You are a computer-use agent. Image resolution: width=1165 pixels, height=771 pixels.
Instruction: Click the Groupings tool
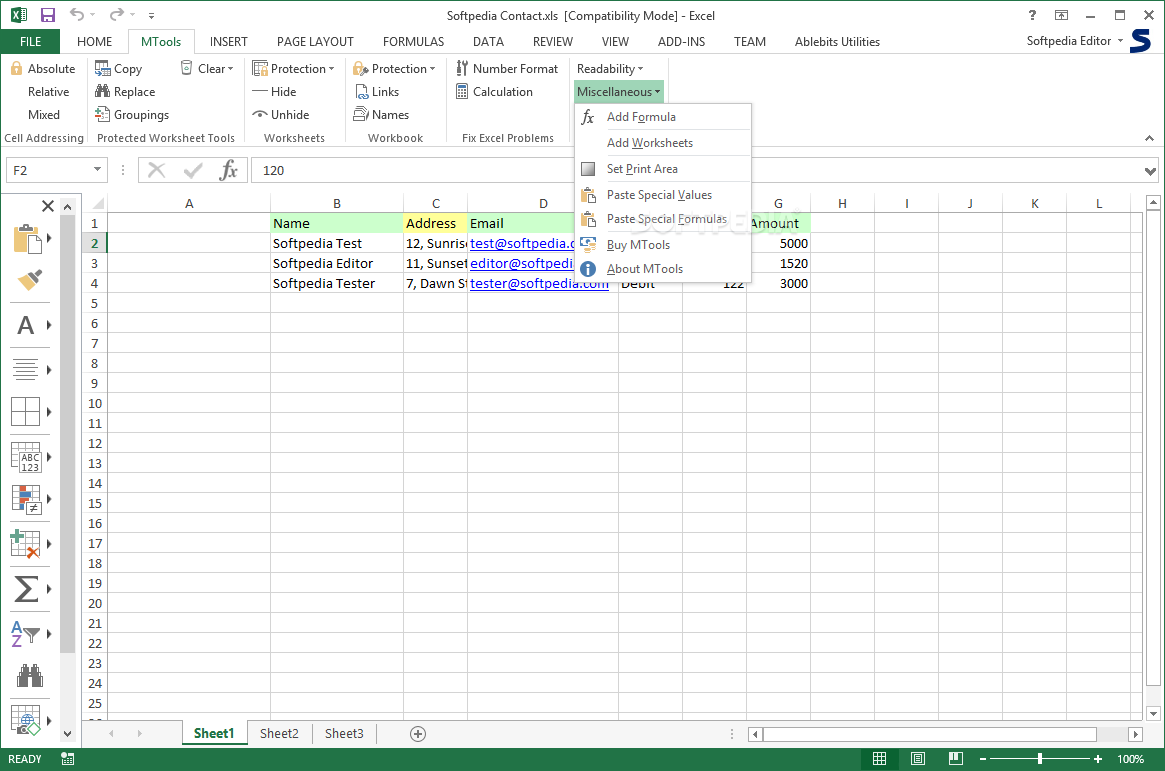click(132, 114)
